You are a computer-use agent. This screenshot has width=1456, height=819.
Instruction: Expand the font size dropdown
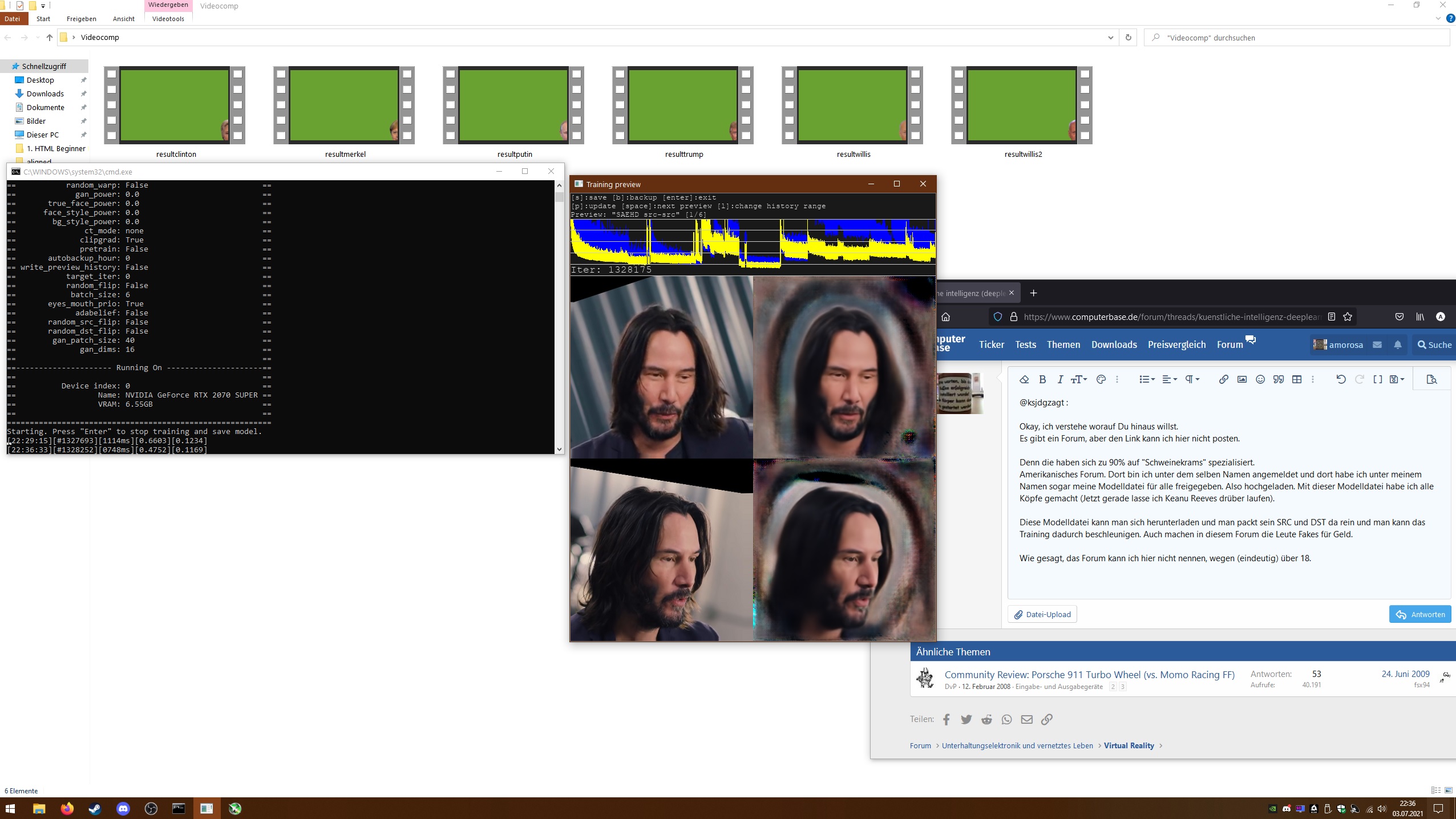[x=1079, y=379]
